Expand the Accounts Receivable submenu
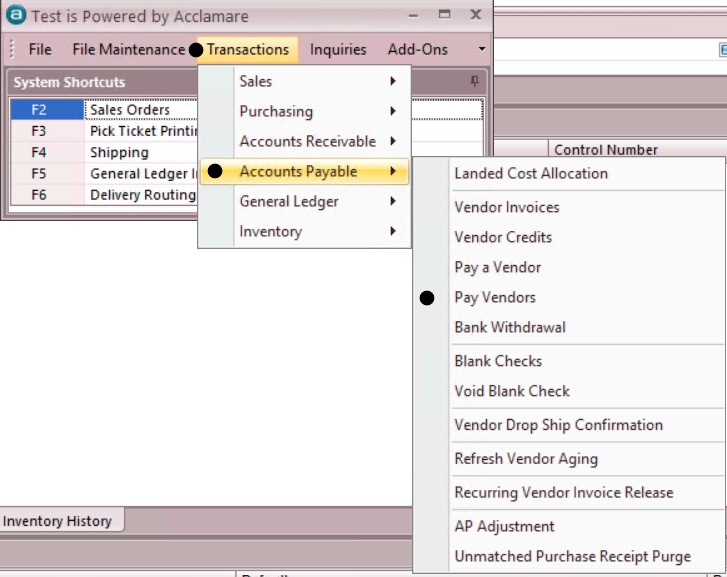 (x=307, y=141)
